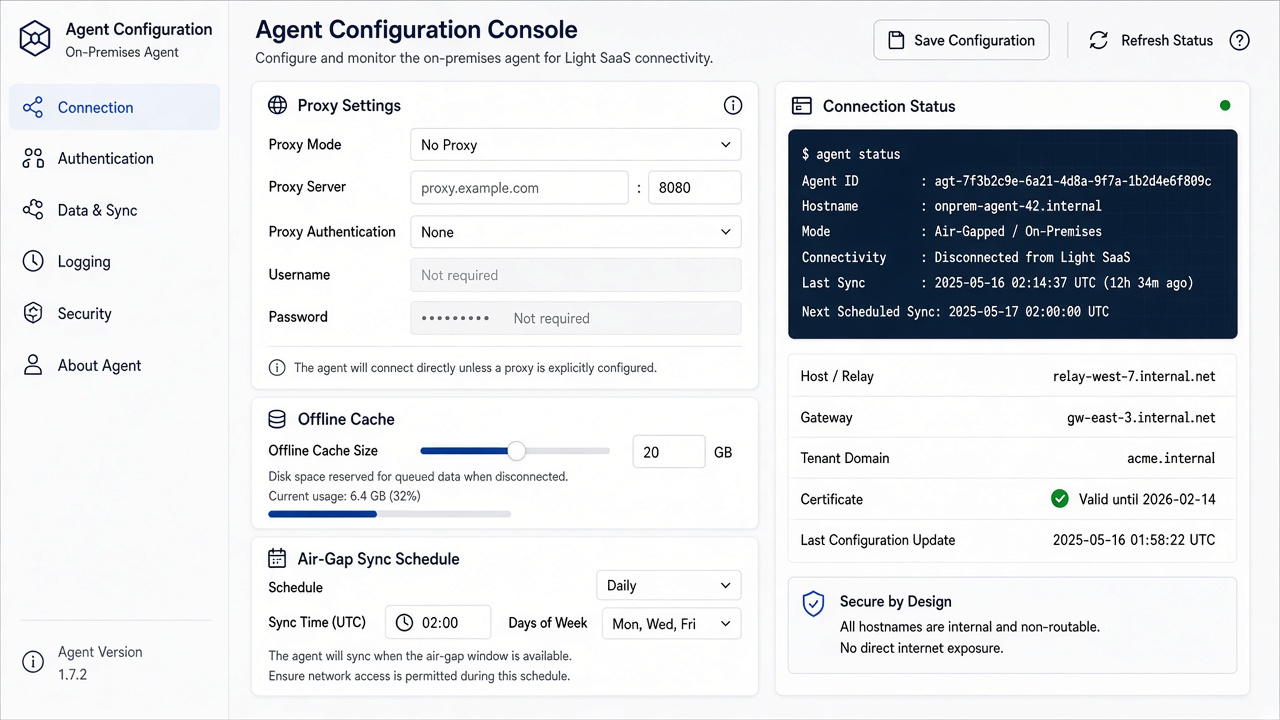Click the Connection Status terminal icon
Viewport: 1280px width, 720px height.
coord(801,106)
